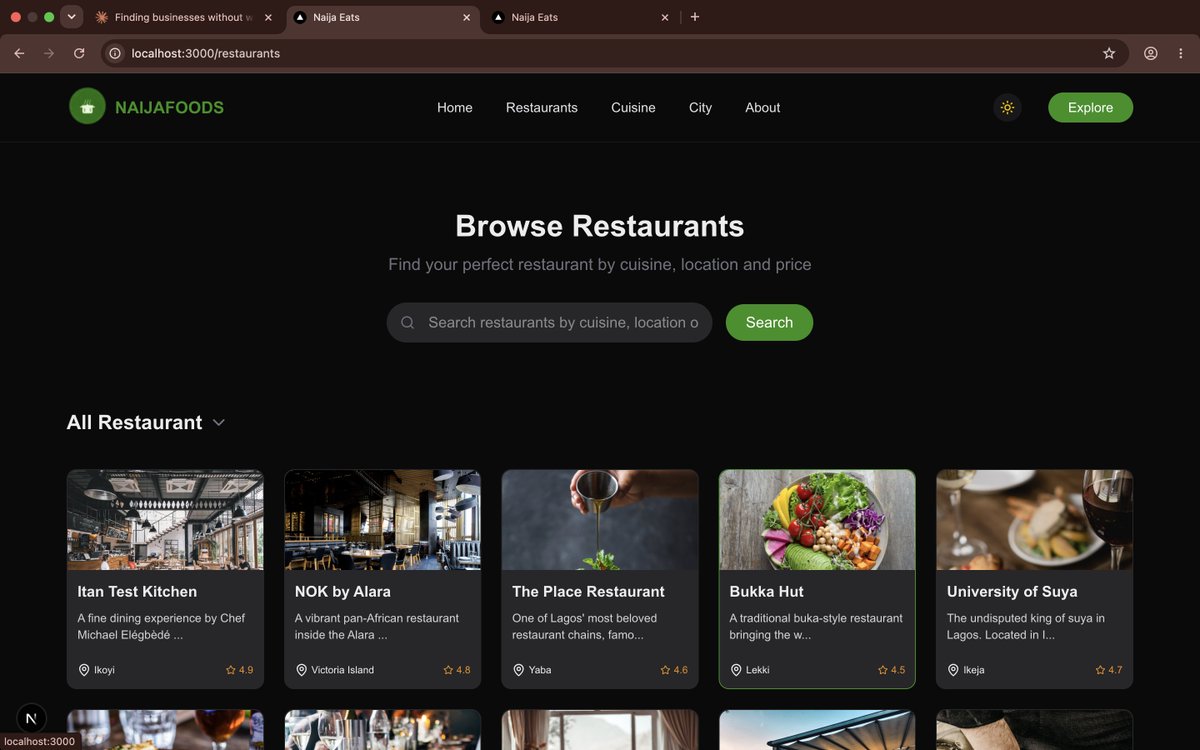Close the 'Finding businesses without' tab
This screenshot has width=1200, height=750.
(268, 17)
